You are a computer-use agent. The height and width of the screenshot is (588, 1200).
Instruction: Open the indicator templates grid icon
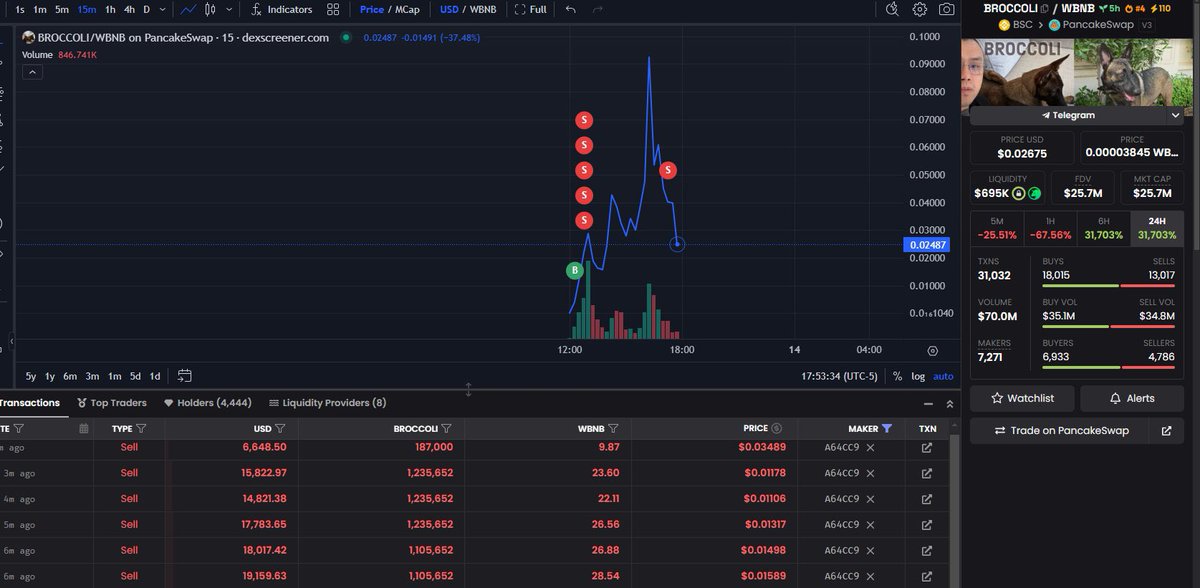tap(333, 9)
